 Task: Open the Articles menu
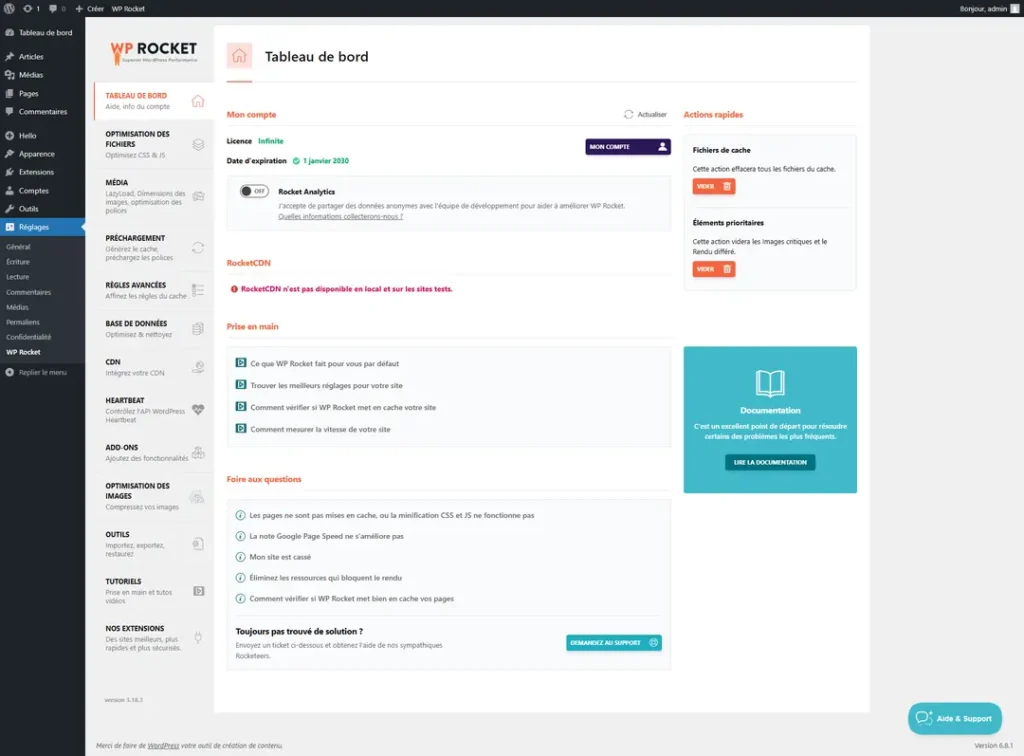tap(42, 57)
